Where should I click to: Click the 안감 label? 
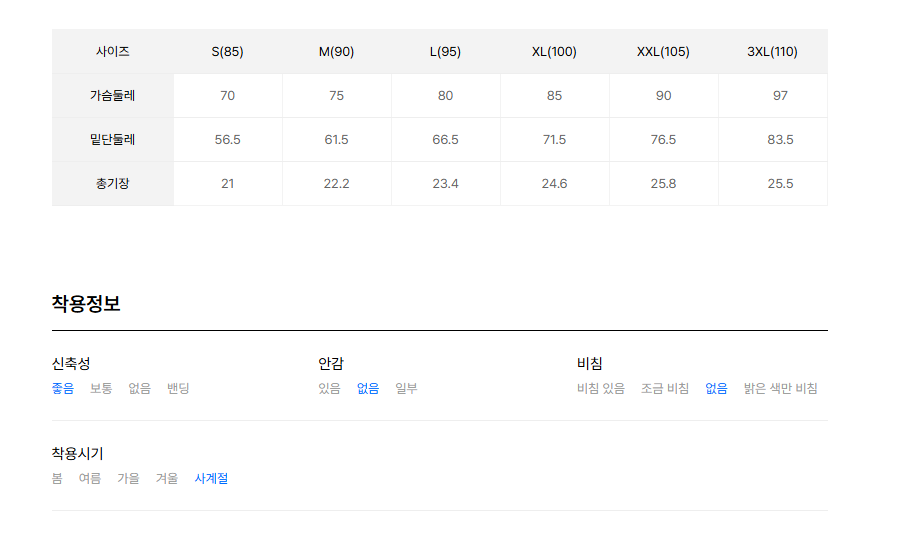point(331,364)
